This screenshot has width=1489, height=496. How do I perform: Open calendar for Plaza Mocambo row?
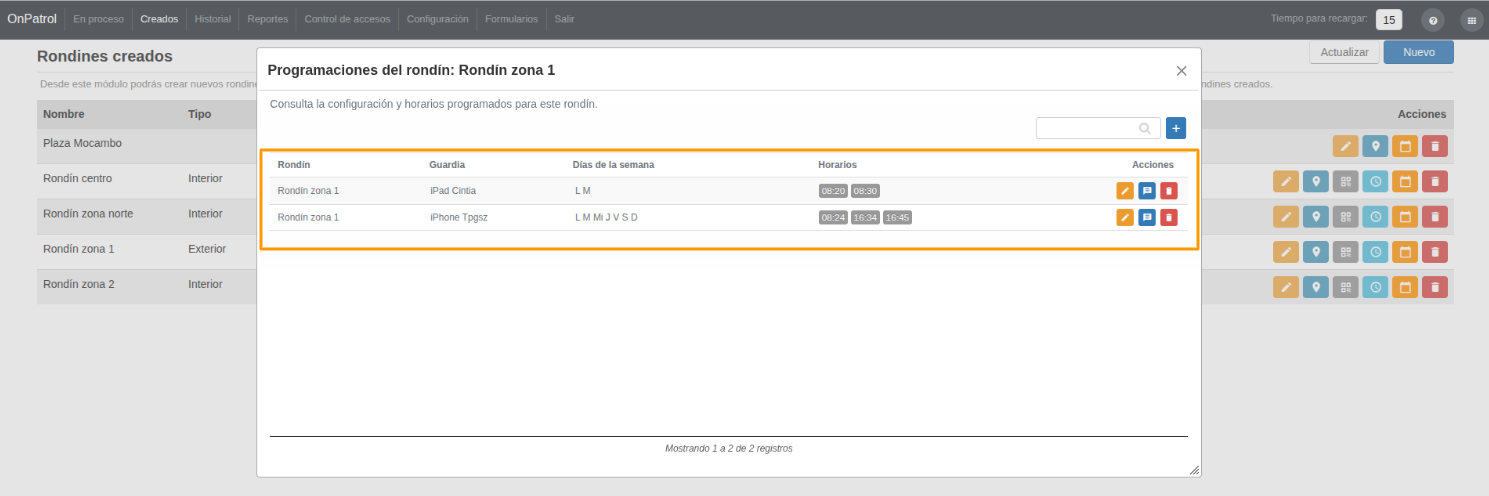pyautogui.click(x=1405, y=146)
